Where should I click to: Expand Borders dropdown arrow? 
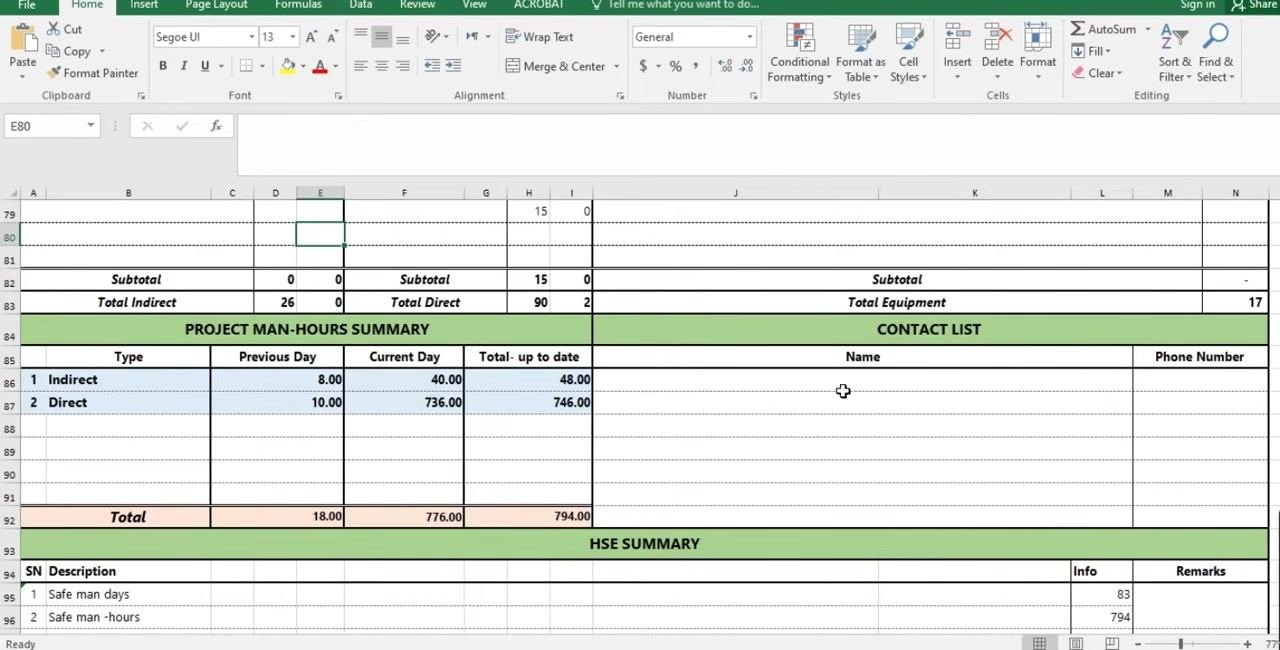(x=261, y=66)
